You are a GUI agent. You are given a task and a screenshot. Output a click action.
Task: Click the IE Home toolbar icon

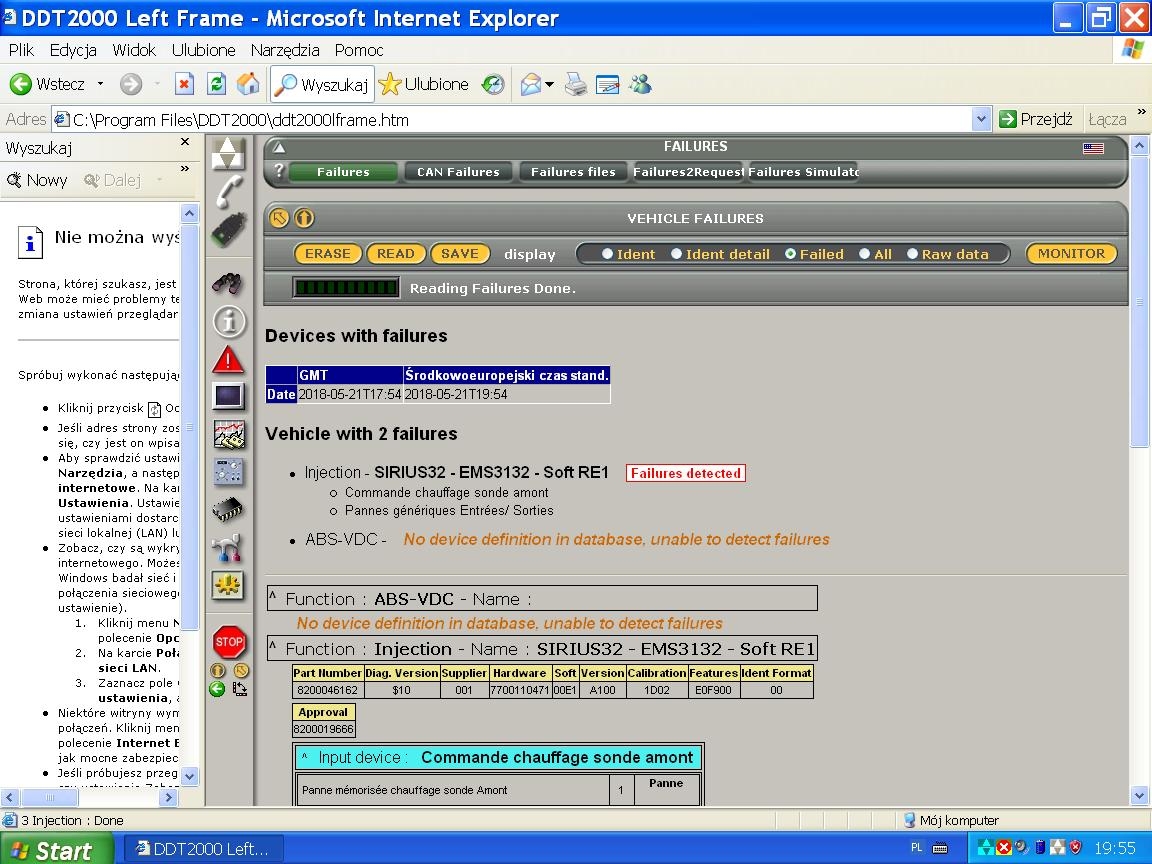click(x=248, y=84)
